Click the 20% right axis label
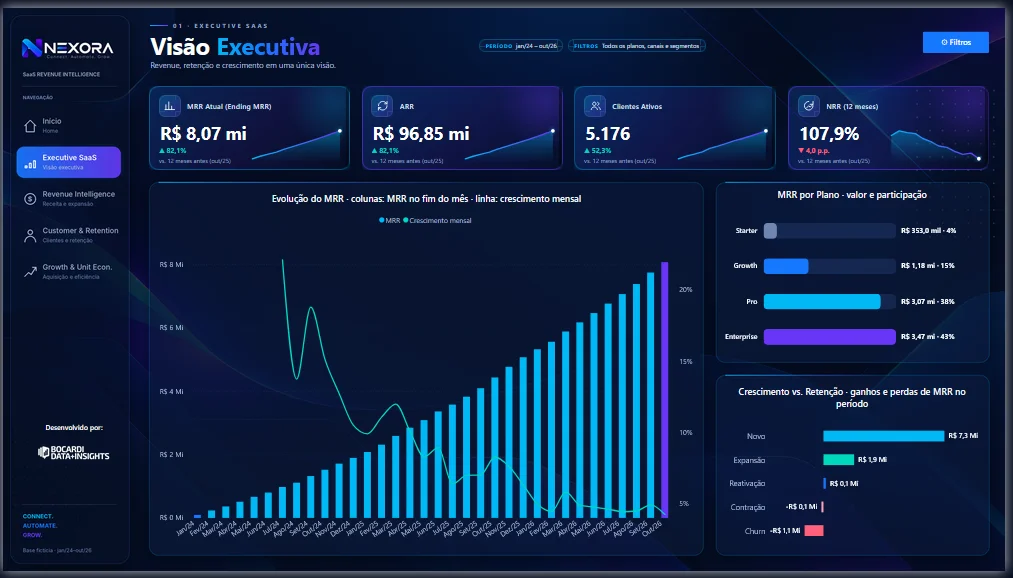 pyautogui.click(x=685, y=289)
